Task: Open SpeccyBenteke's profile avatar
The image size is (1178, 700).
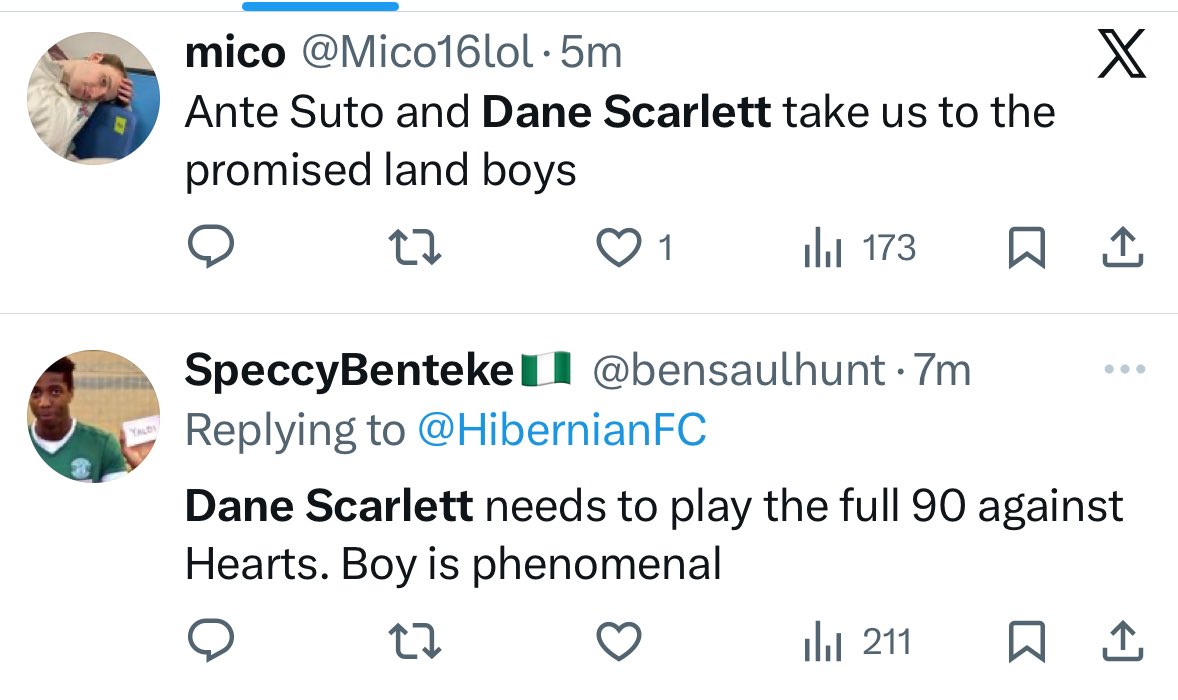Action: coord(93,416)
